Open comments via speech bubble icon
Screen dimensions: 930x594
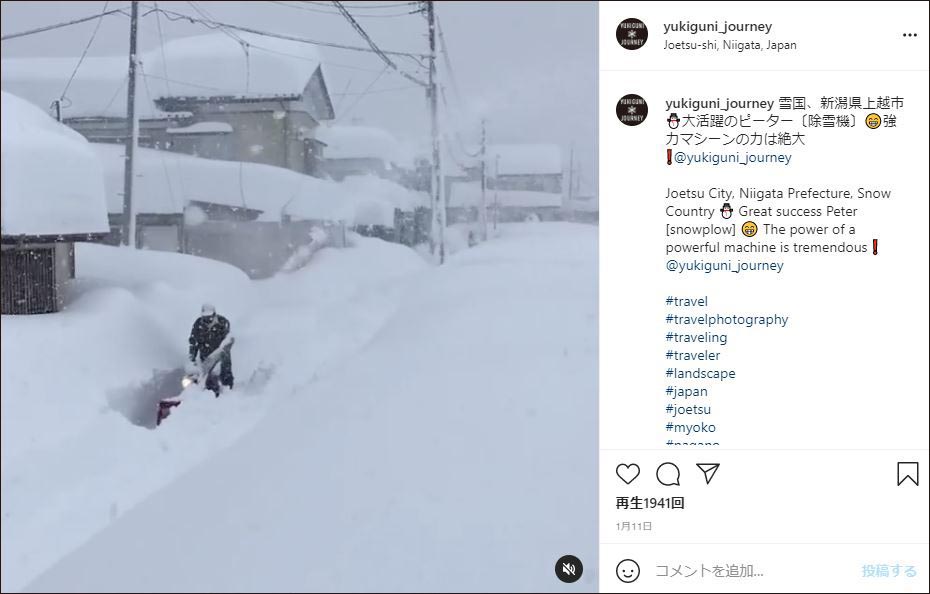(668, 474)
